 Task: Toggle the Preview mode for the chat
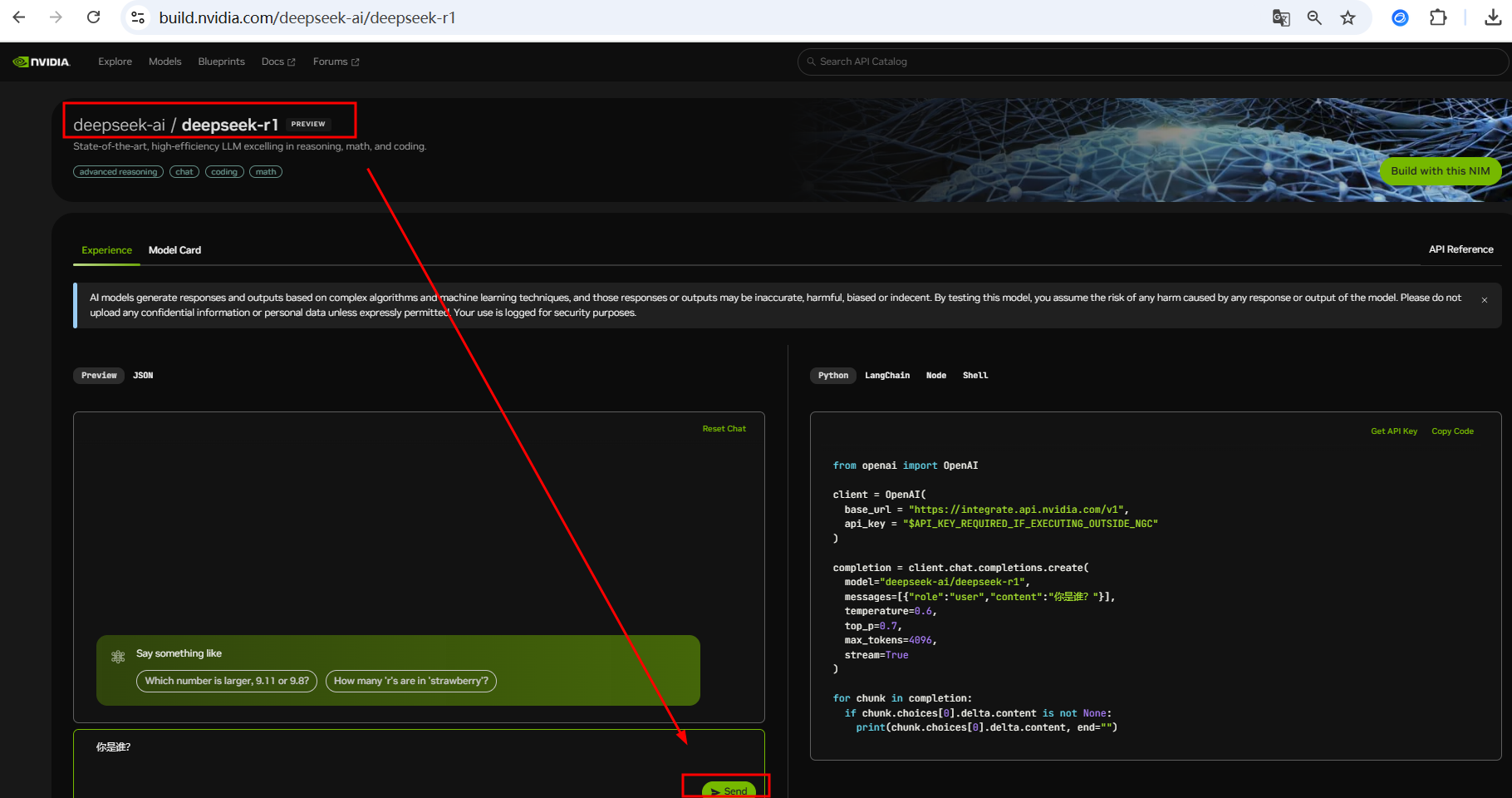(98, 375)
